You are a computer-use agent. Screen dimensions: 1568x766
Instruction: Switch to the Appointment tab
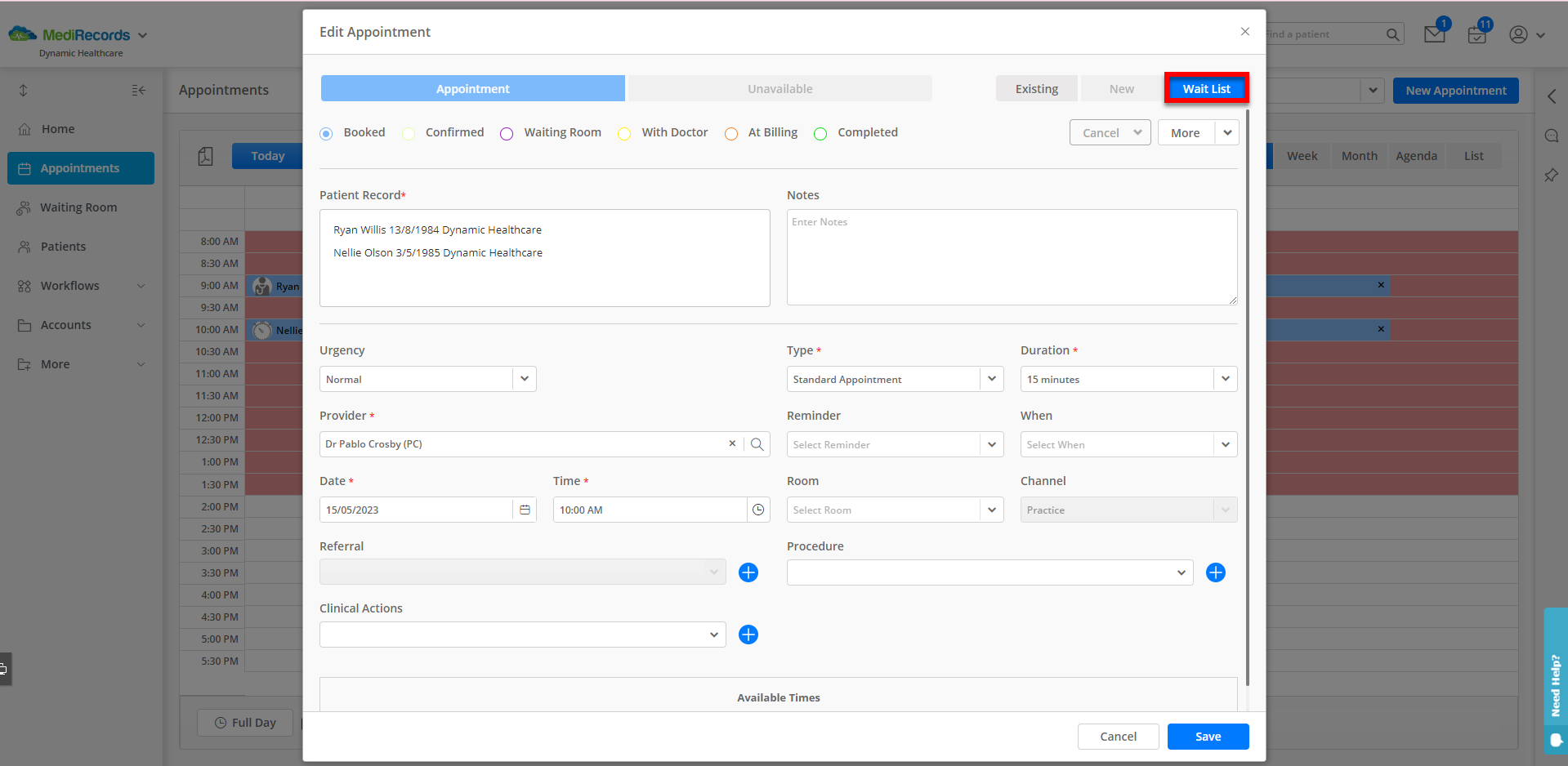pyautogui.click(x=473, y=88)
